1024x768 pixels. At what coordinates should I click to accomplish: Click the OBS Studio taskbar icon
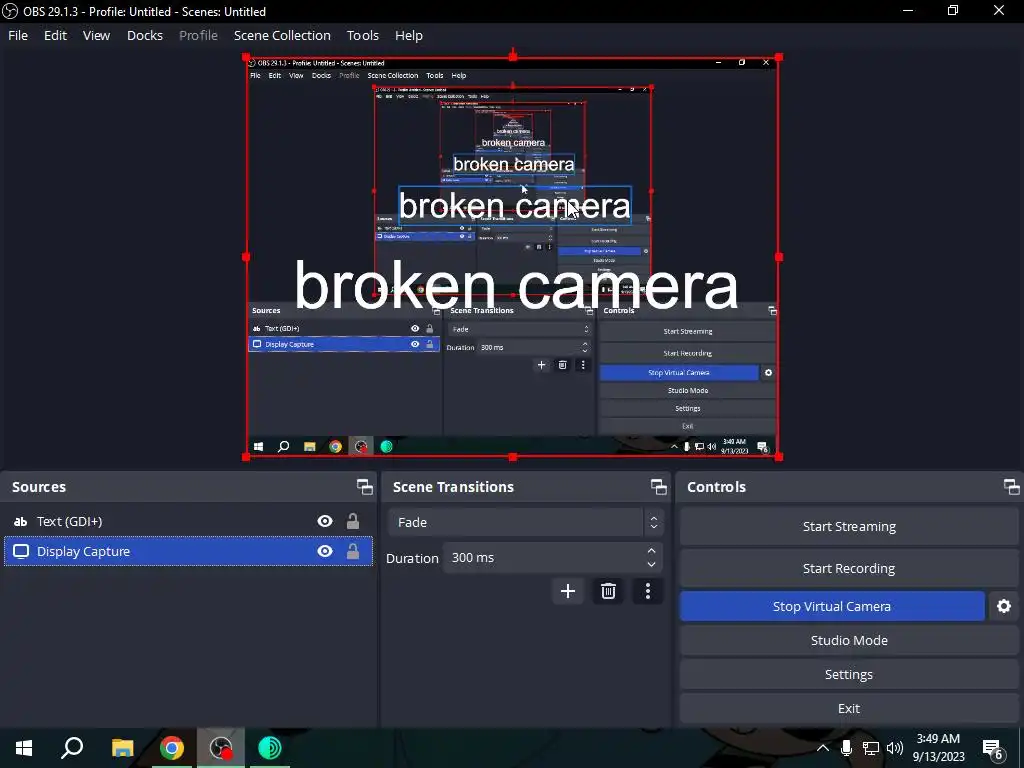(x=221, y=748)
